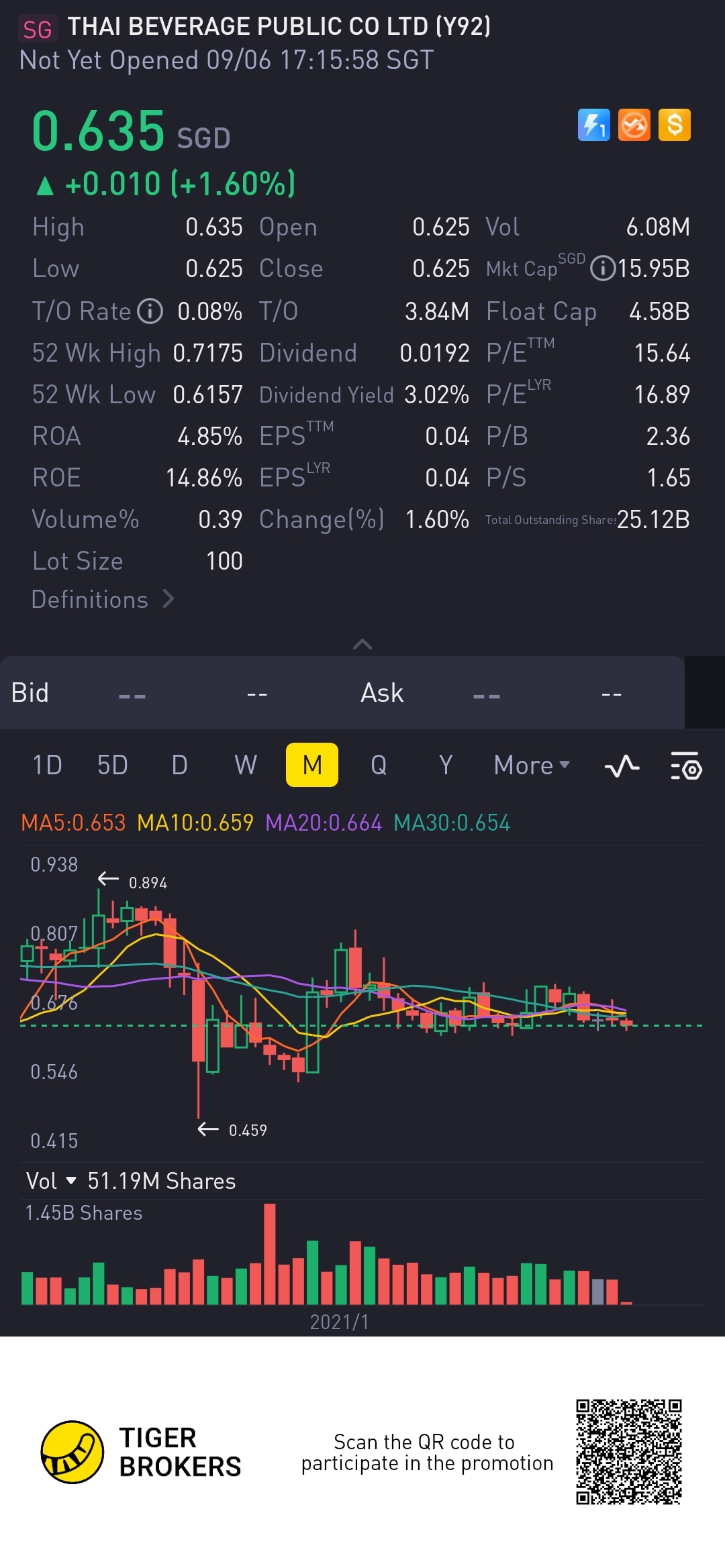Tap the Lot Size 100 value
The width and height of the screenshot is (725, 1568).
pos(224,561)
